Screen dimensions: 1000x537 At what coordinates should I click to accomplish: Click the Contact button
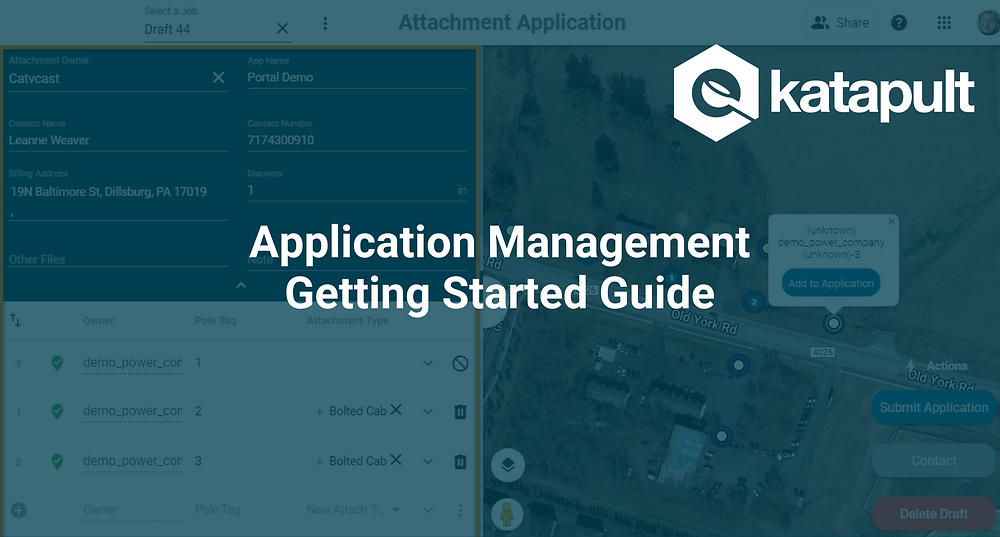pyautogui.click(x=934, y=460)
